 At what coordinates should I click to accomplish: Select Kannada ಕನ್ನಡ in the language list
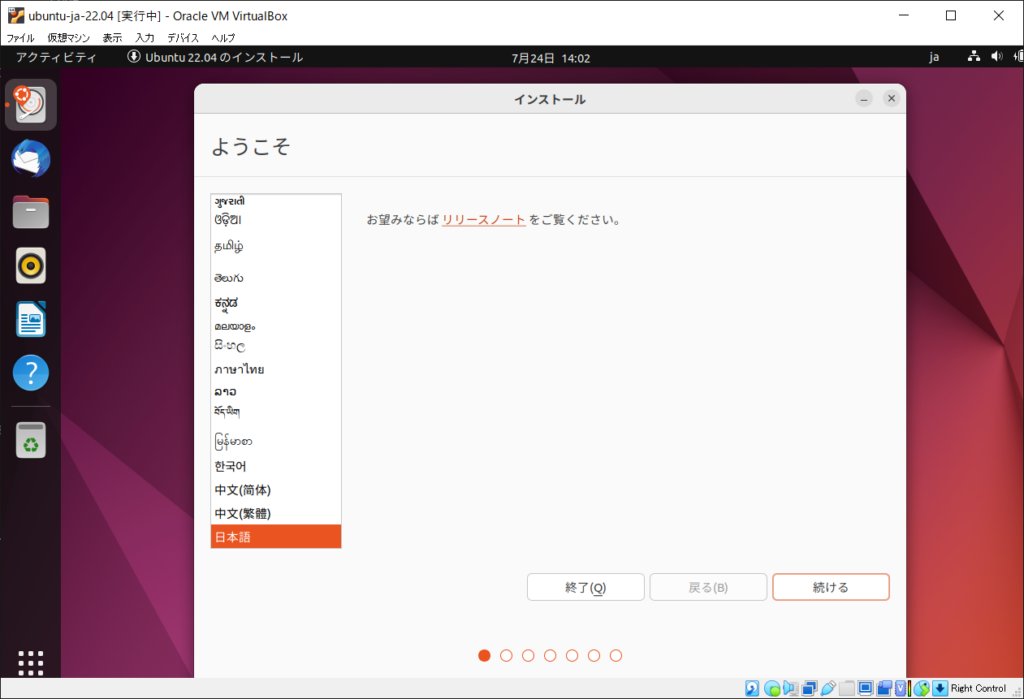(276, 302)
